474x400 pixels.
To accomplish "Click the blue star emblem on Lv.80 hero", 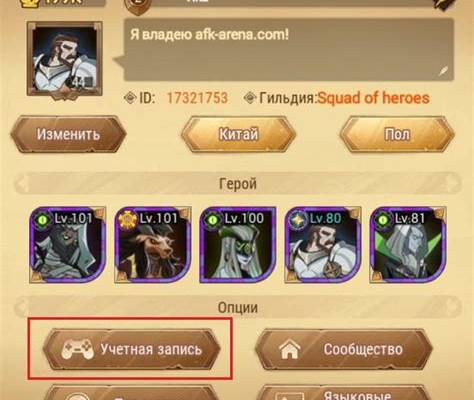I will click(298, 220).
